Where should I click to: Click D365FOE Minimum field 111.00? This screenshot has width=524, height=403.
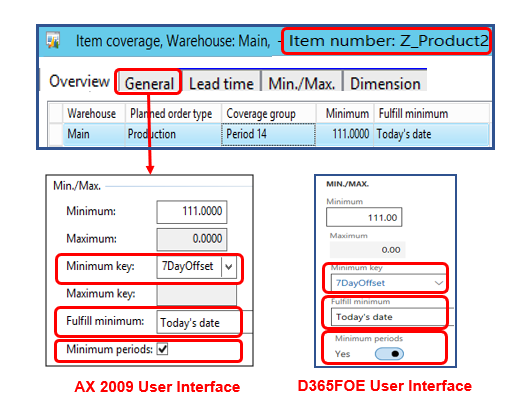pos(364,217)
